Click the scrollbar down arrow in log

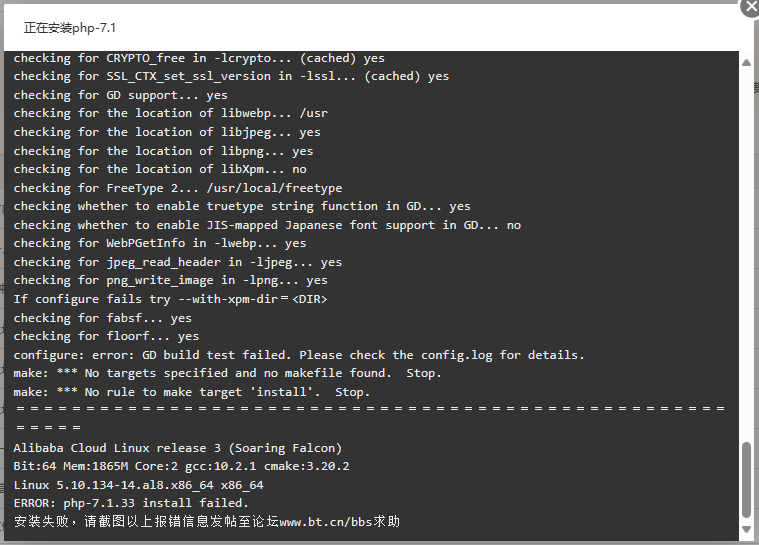746,529
